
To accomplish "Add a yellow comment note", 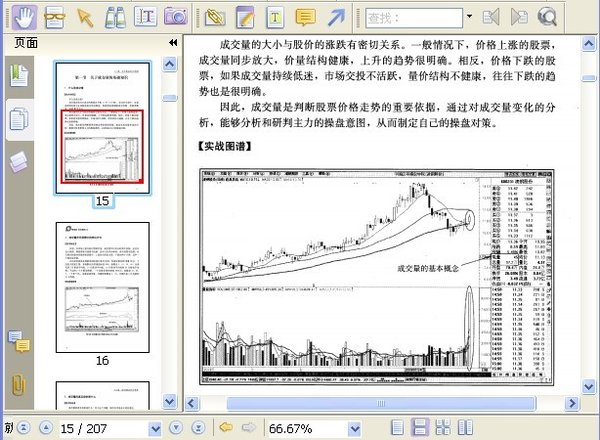I will (305, 18).
